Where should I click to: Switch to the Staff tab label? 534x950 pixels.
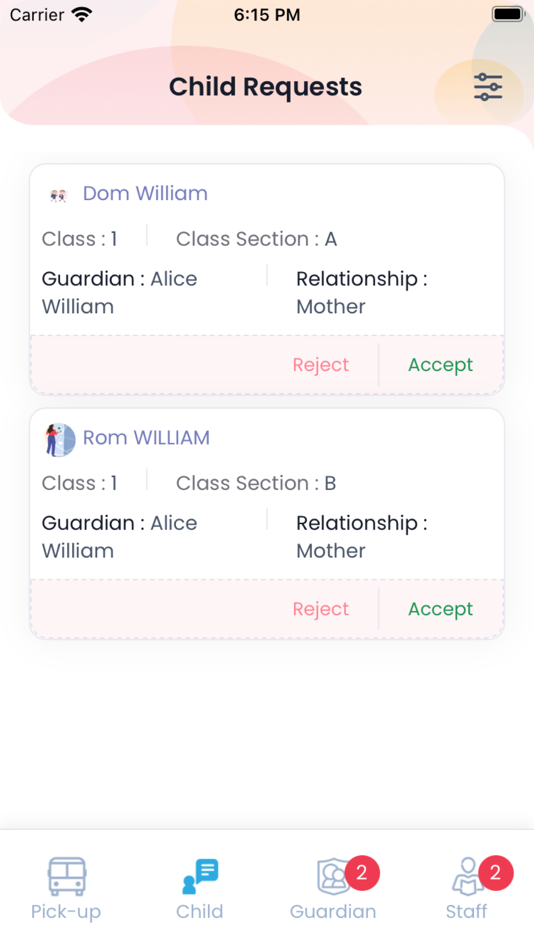[x=466, y=911]
